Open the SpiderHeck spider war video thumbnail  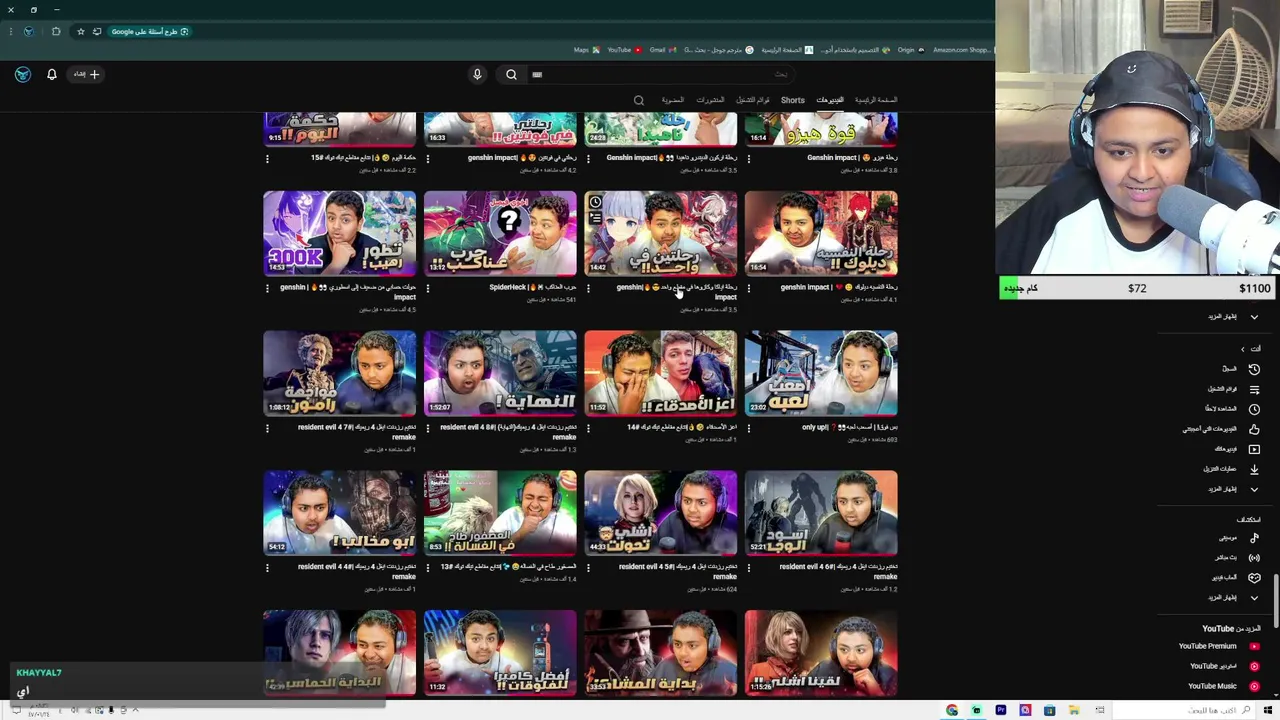pyautogui.click(x=500, y=233)
